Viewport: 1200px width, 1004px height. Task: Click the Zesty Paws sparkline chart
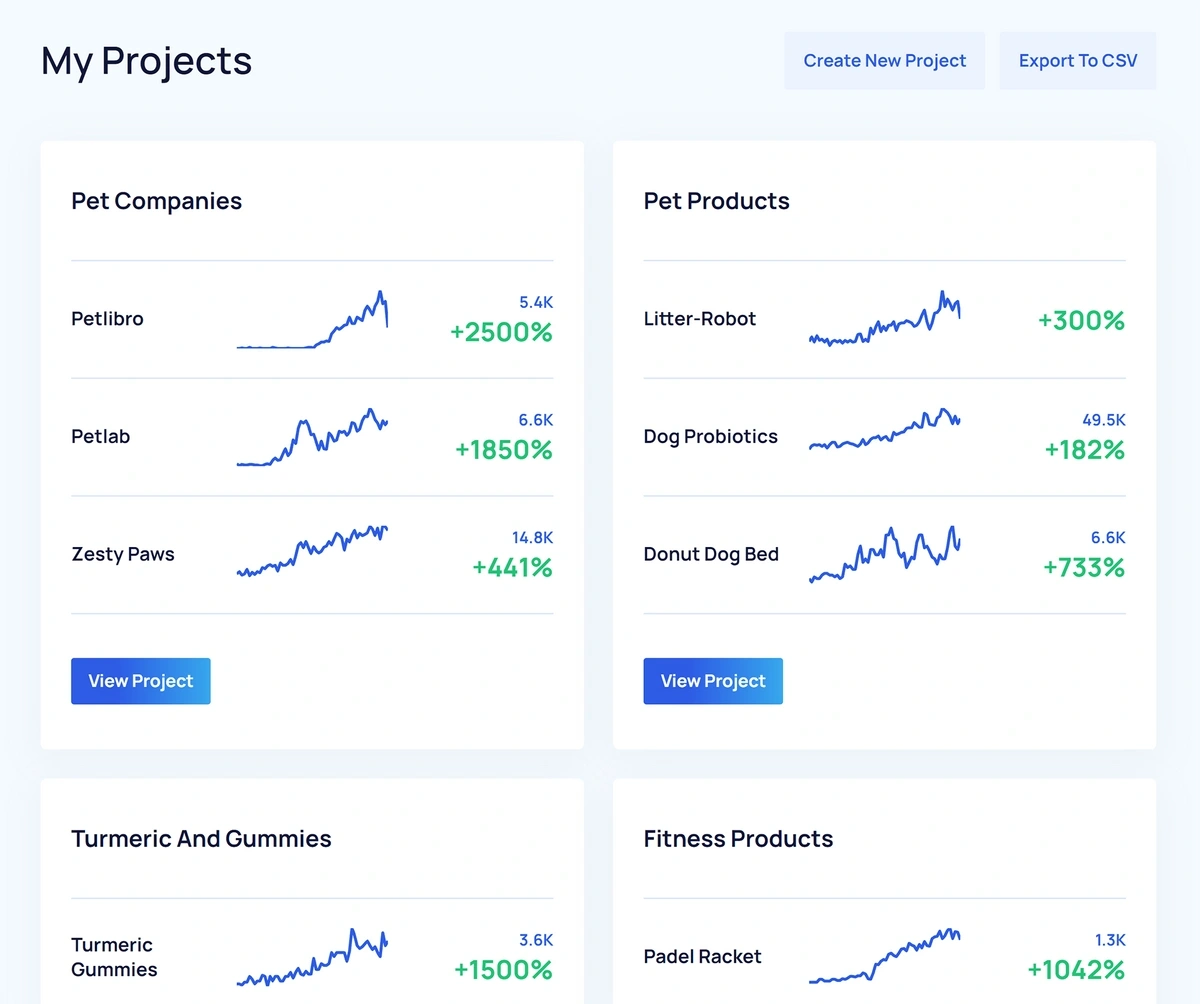point(312,551)
